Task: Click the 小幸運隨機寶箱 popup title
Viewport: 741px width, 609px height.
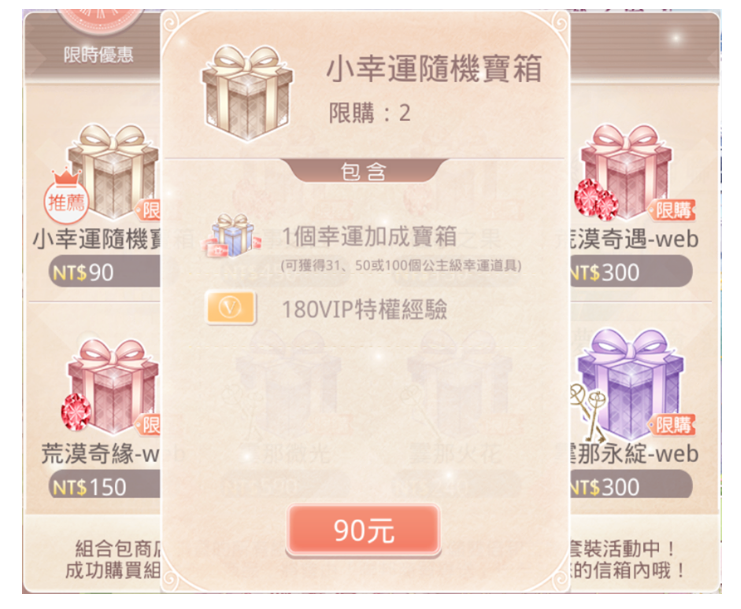Action: pos(434,69)
